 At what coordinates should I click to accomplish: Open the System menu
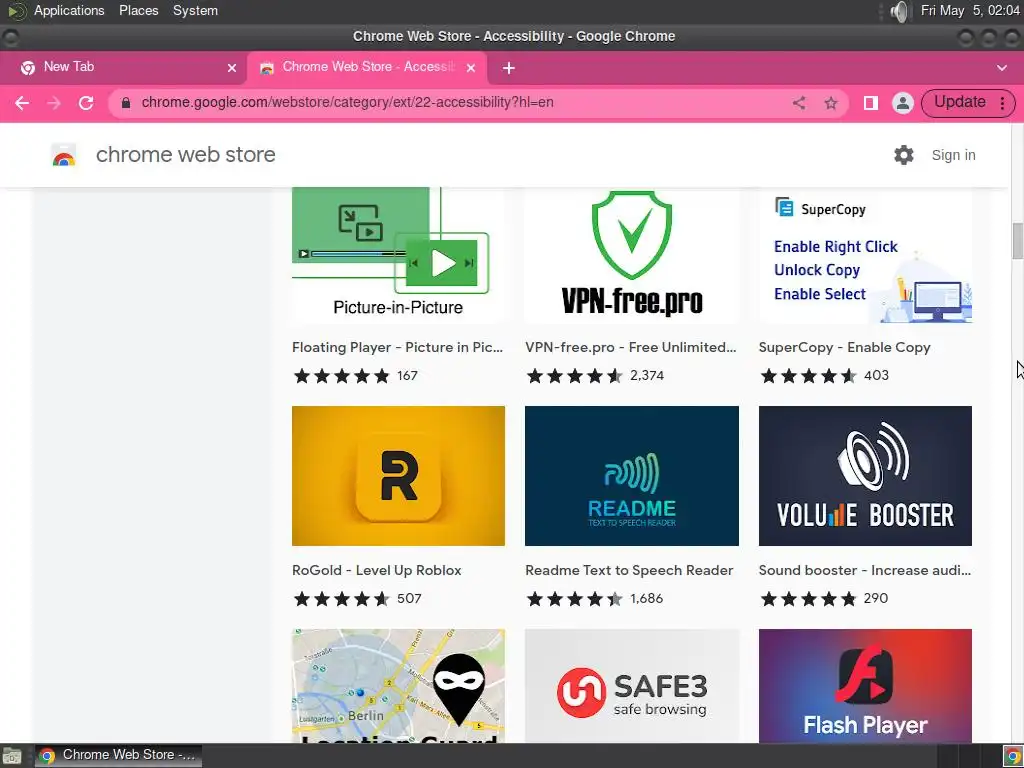click(195, 10)
